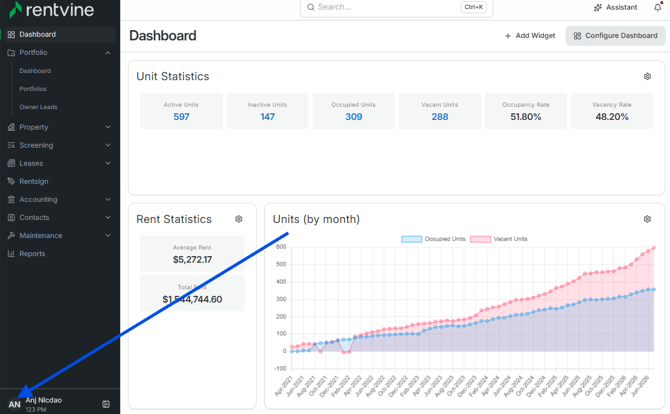The height and width of the screenshot is (414, 670).
Task: Open the Assistant sparkle icon
Action: (598, 7)
